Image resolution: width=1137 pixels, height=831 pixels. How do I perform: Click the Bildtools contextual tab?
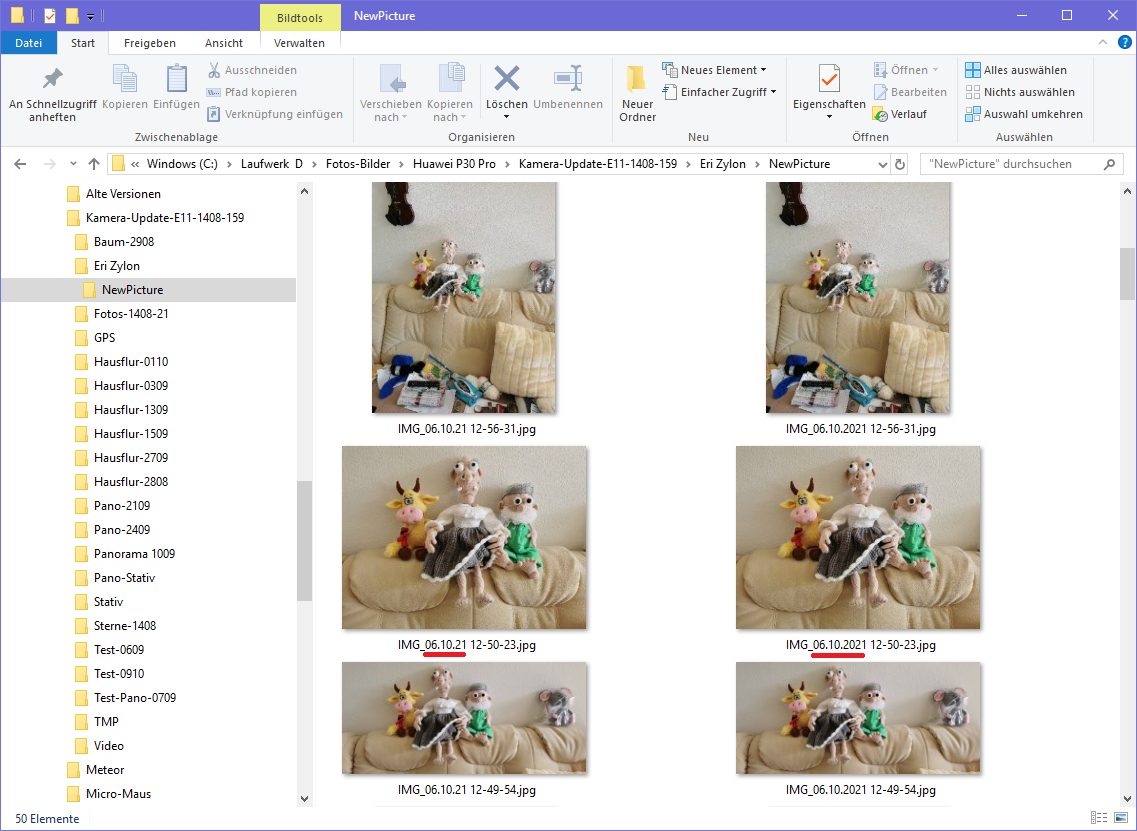(300, 17)
